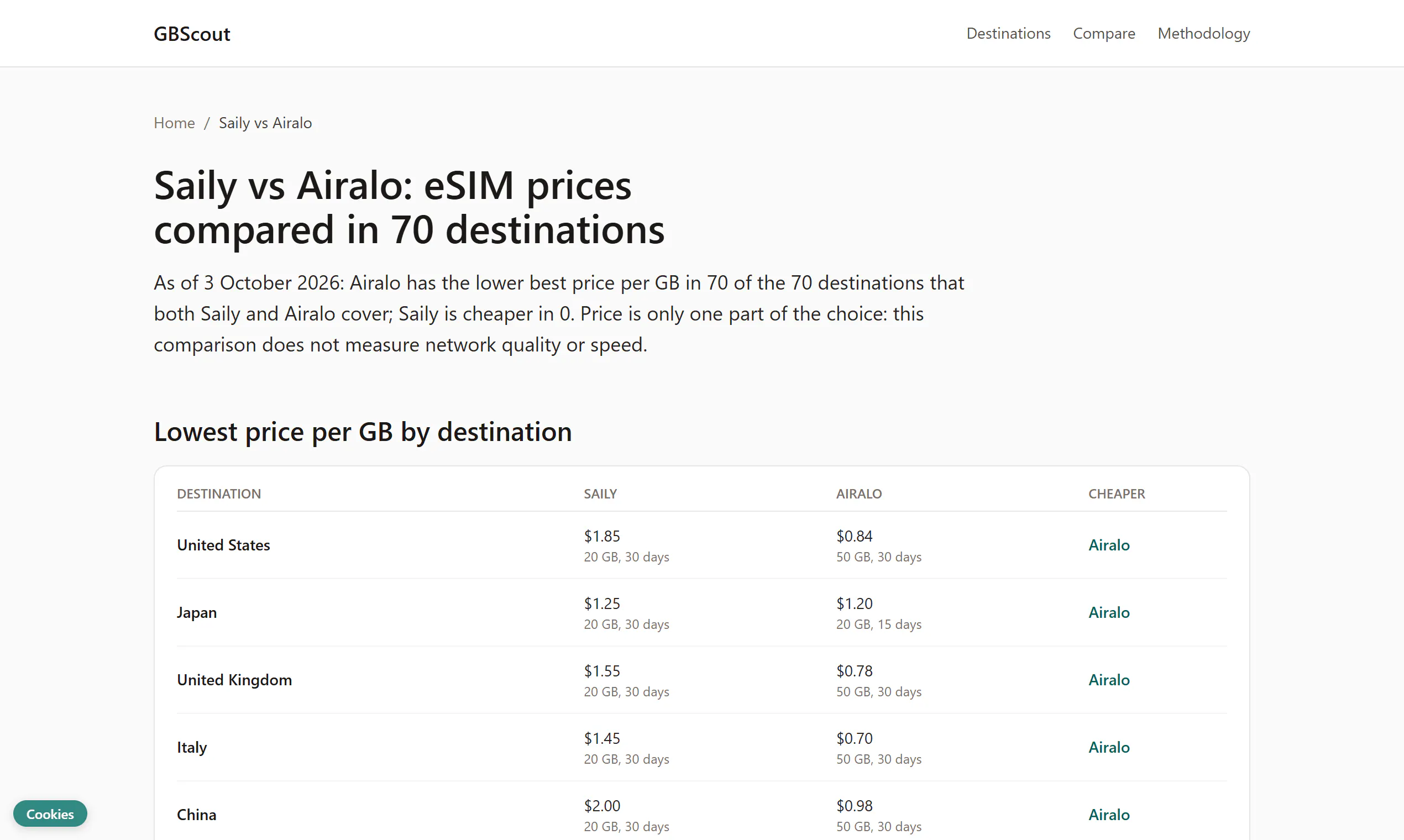Open the Japan destination
Screen dimensions: 1404x840
click(x=196, y=612)
